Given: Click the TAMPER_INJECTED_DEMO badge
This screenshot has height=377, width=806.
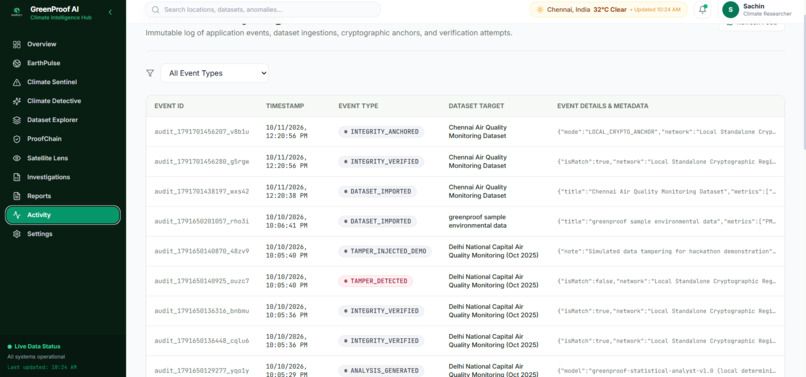Looking at the screenshot, I should [x=385, y=252].
